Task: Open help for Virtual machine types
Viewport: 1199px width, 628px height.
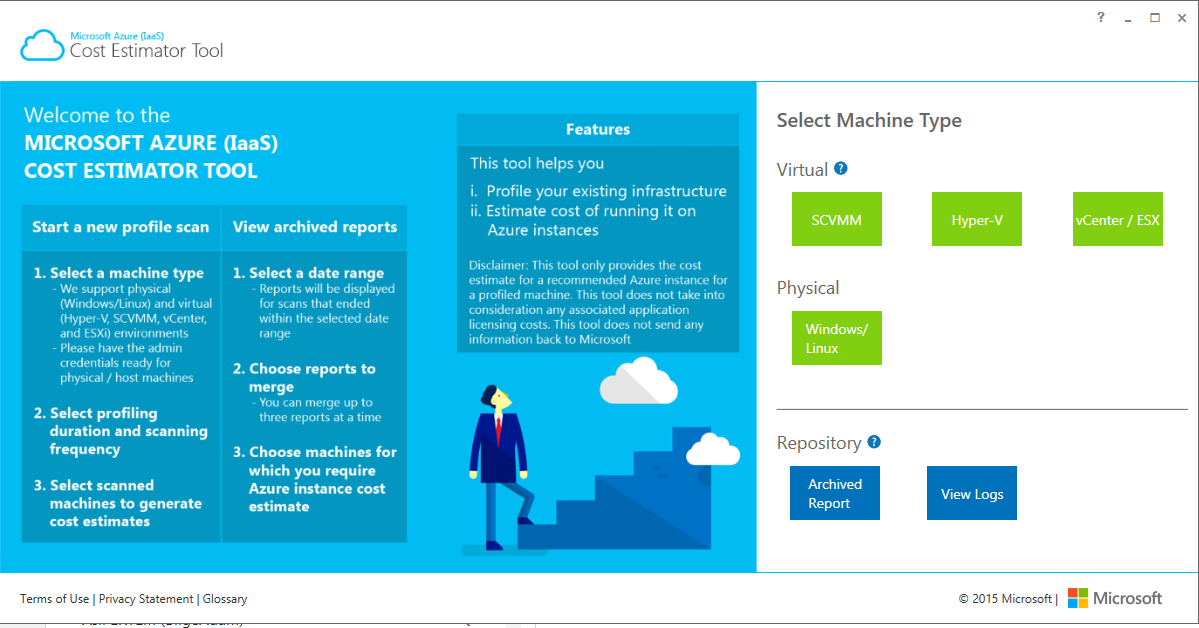Action: tap(840, 168)
